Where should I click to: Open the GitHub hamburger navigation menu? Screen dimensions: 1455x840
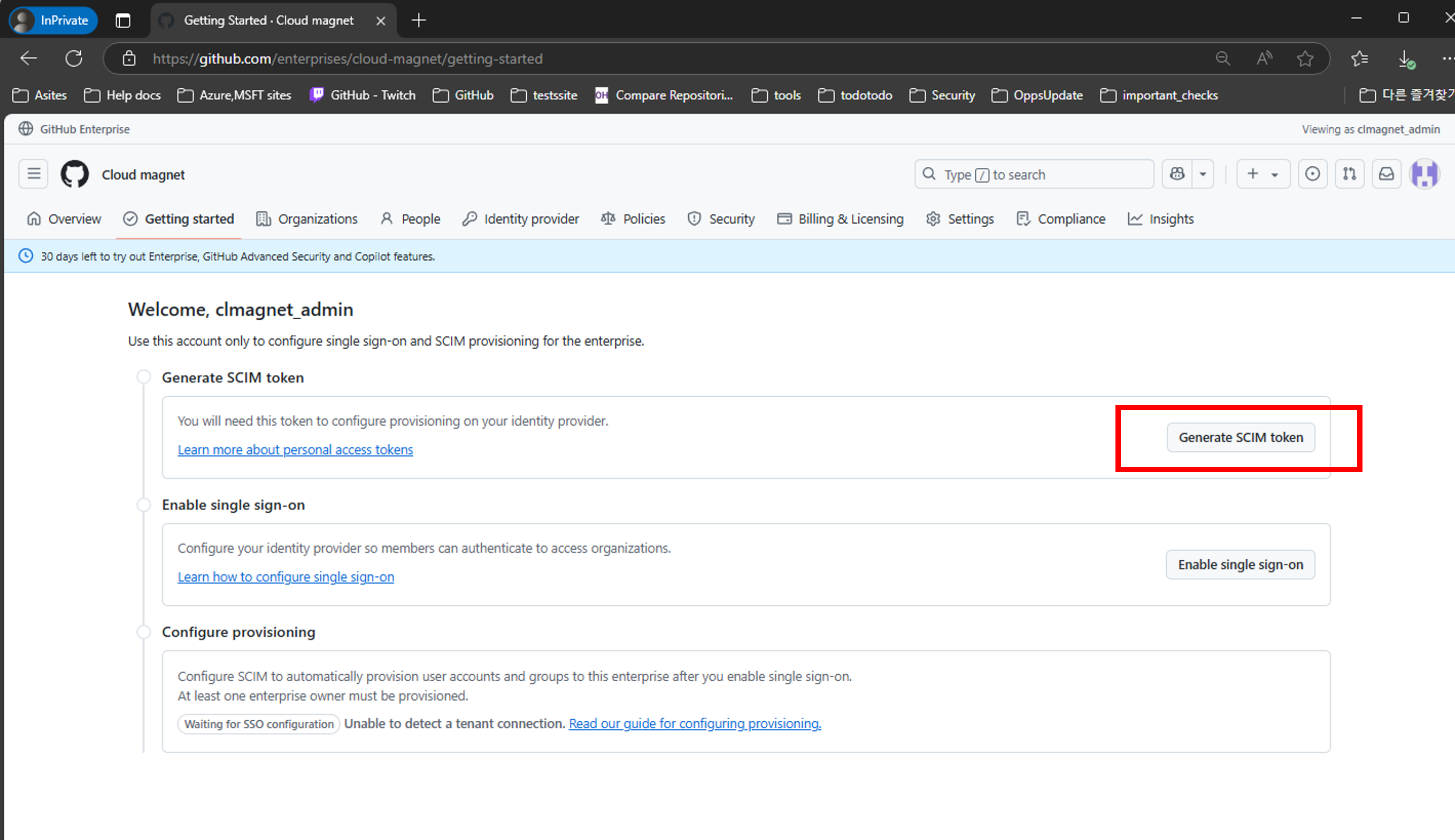coord(34,174)
